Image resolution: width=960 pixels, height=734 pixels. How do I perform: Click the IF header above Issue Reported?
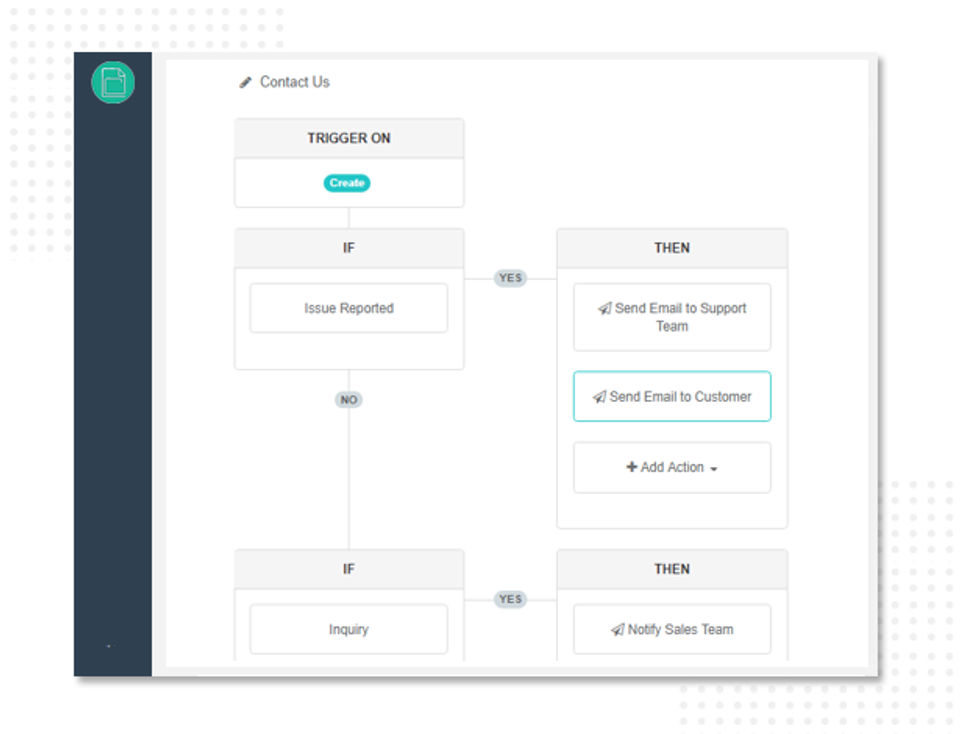tap(349, 248)
